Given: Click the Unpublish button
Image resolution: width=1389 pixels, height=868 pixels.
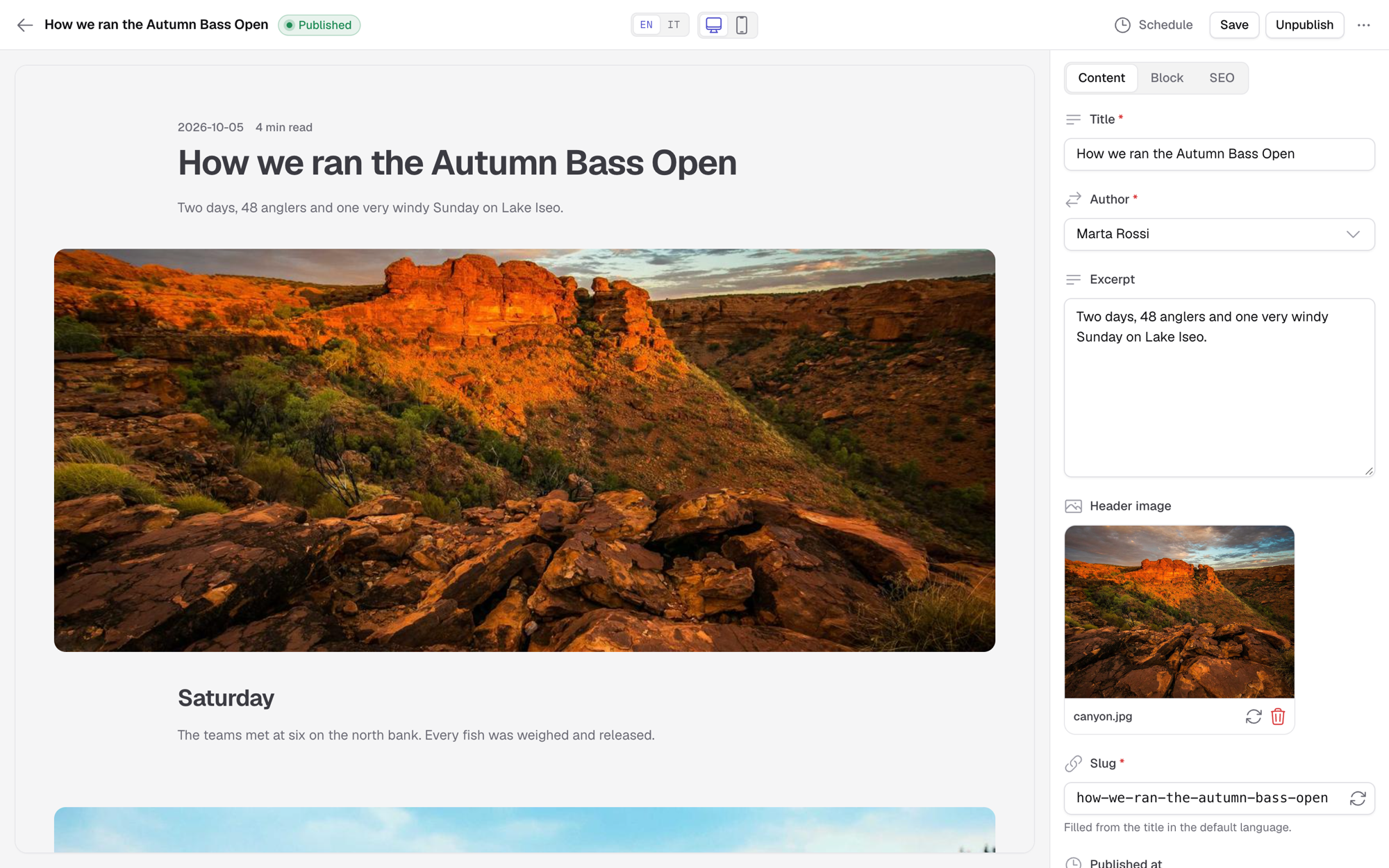Looking at the screenshot, I should pos(1304,25).
